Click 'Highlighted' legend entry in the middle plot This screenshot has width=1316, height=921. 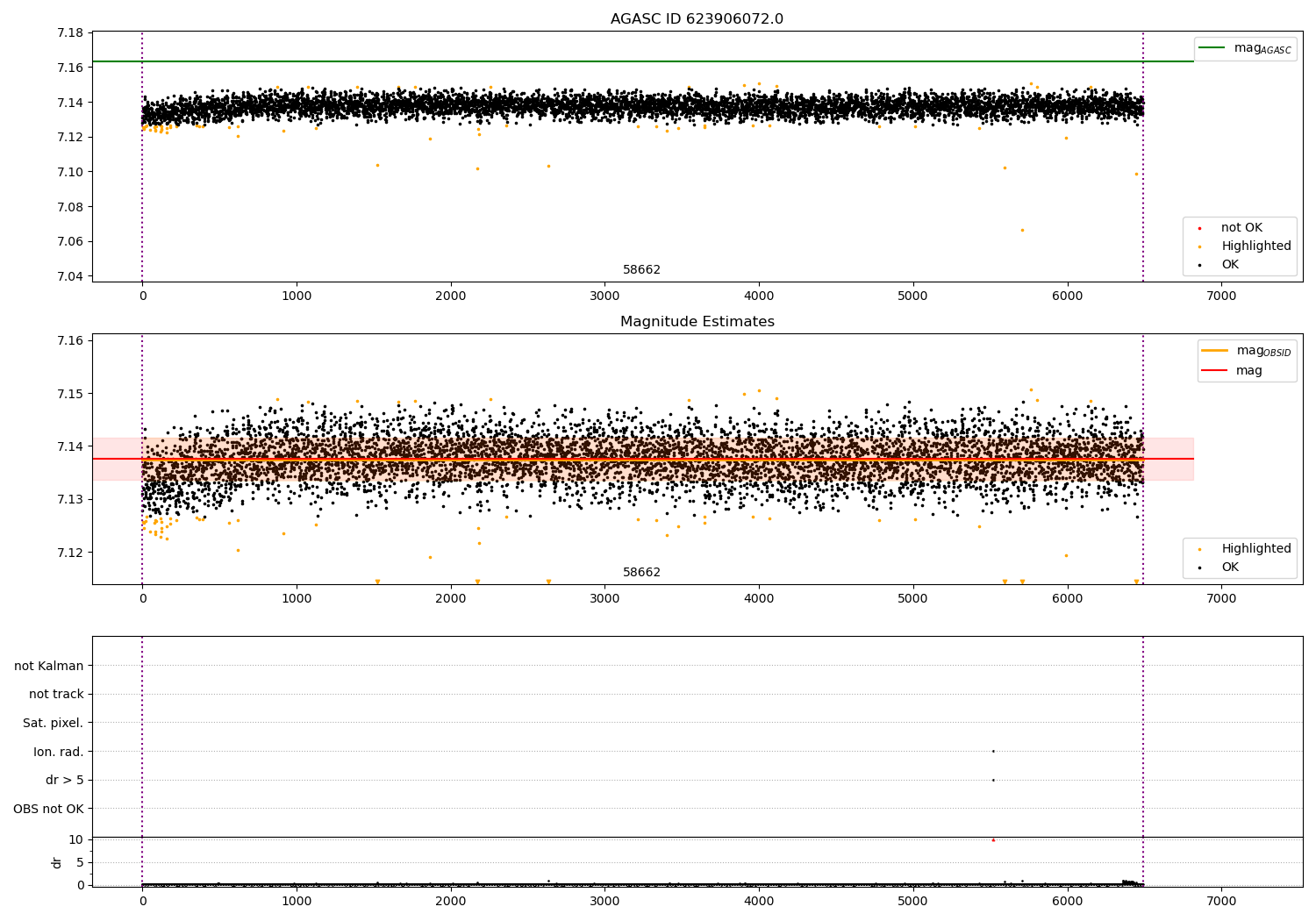[1256, 549]
